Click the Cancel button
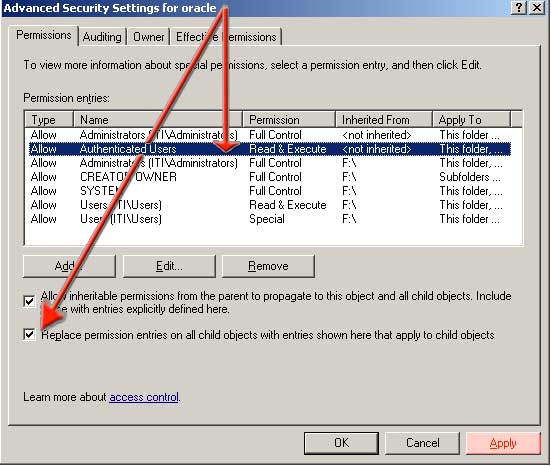This screenshot has width=551, height=466. (x=422, y=443)
